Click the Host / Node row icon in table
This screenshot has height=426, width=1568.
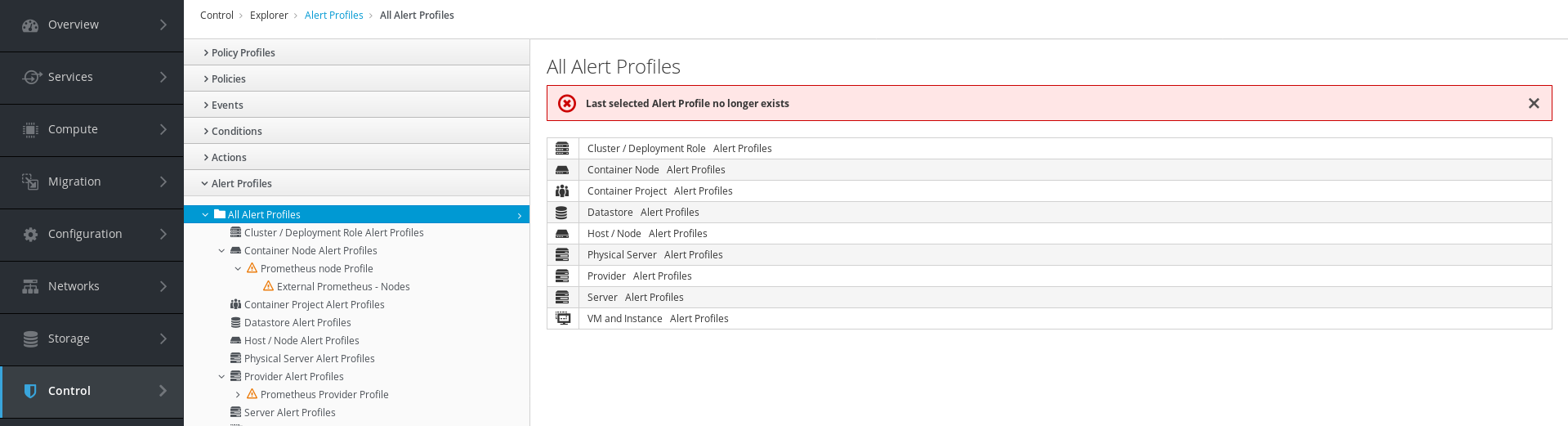point(562,234)
